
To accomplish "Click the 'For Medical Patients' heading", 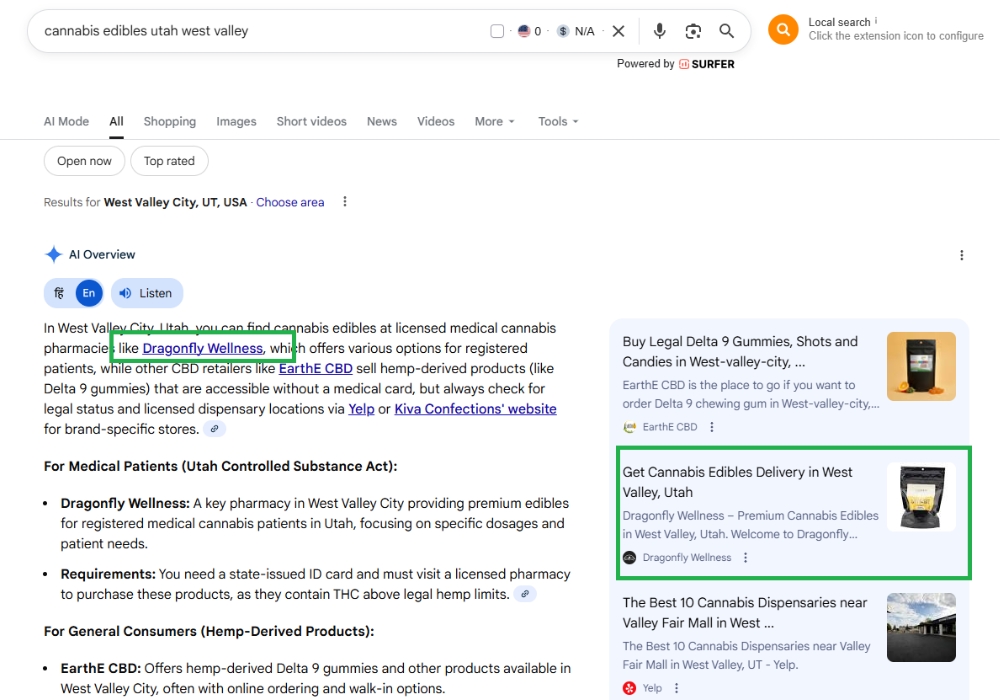I will 221,466.
